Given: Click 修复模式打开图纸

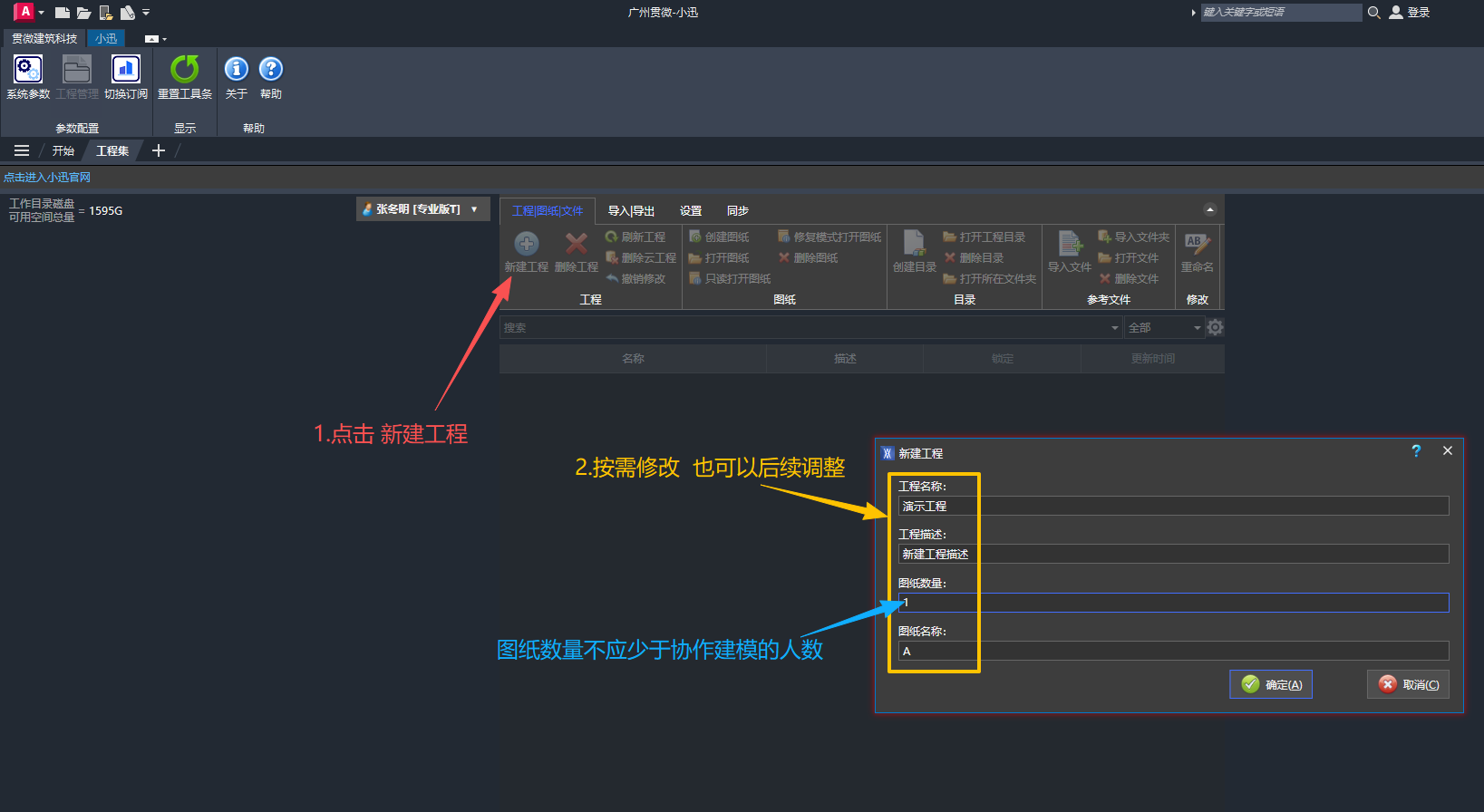Looking at the screenshot, I should click(x=829, y=237).
